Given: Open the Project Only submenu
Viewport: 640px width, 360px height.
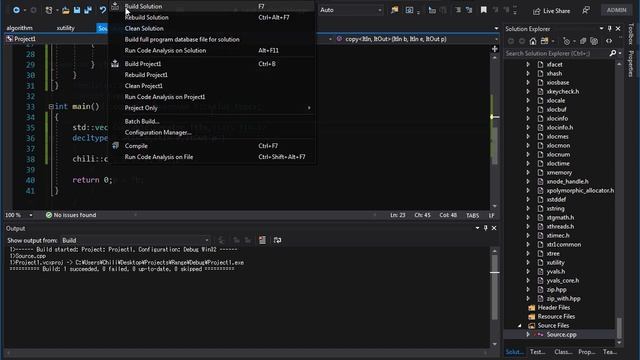Looking at the screenshot, I should [212, 108].
